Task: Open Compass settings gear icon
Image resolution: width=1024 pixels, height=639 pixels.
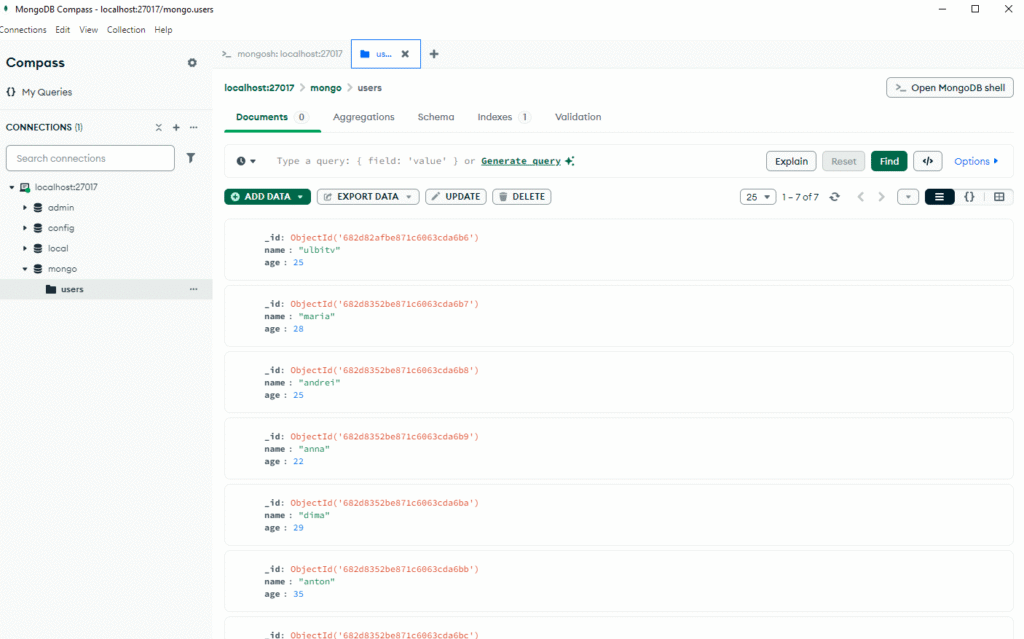Action: point(192,63)
